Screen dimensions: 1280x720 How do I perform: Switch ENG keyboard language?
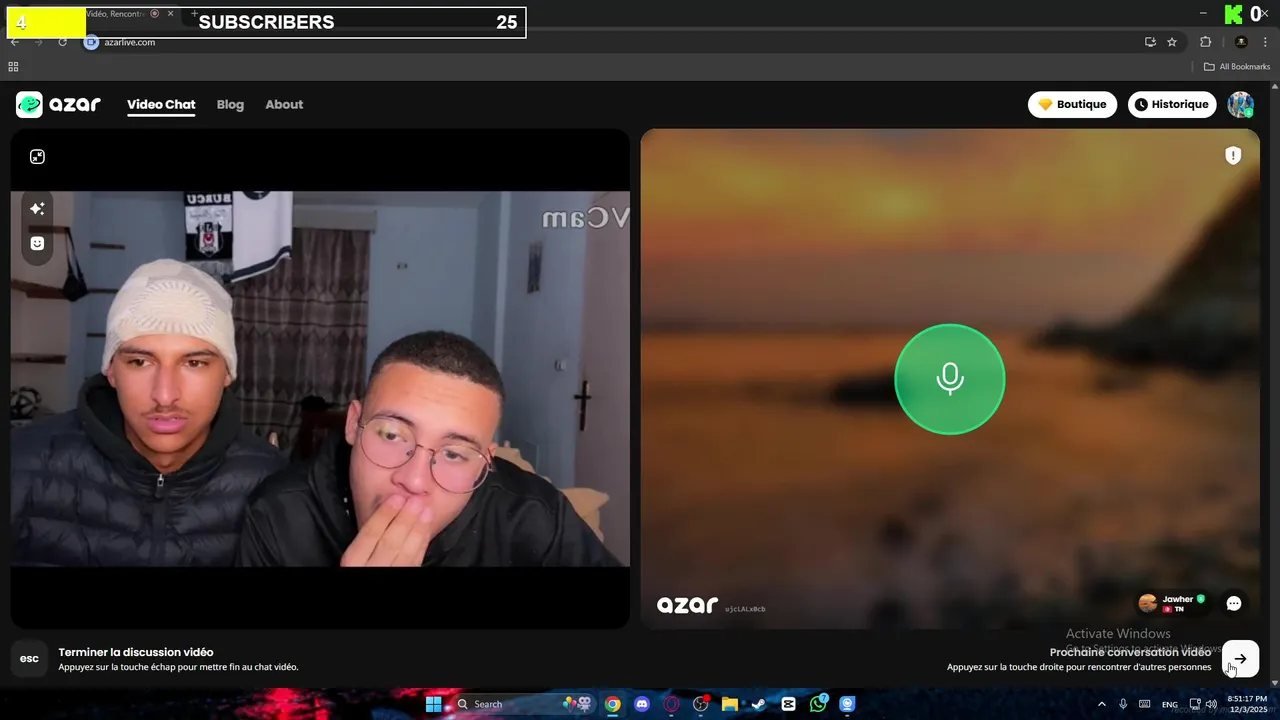click(1169, 704)
